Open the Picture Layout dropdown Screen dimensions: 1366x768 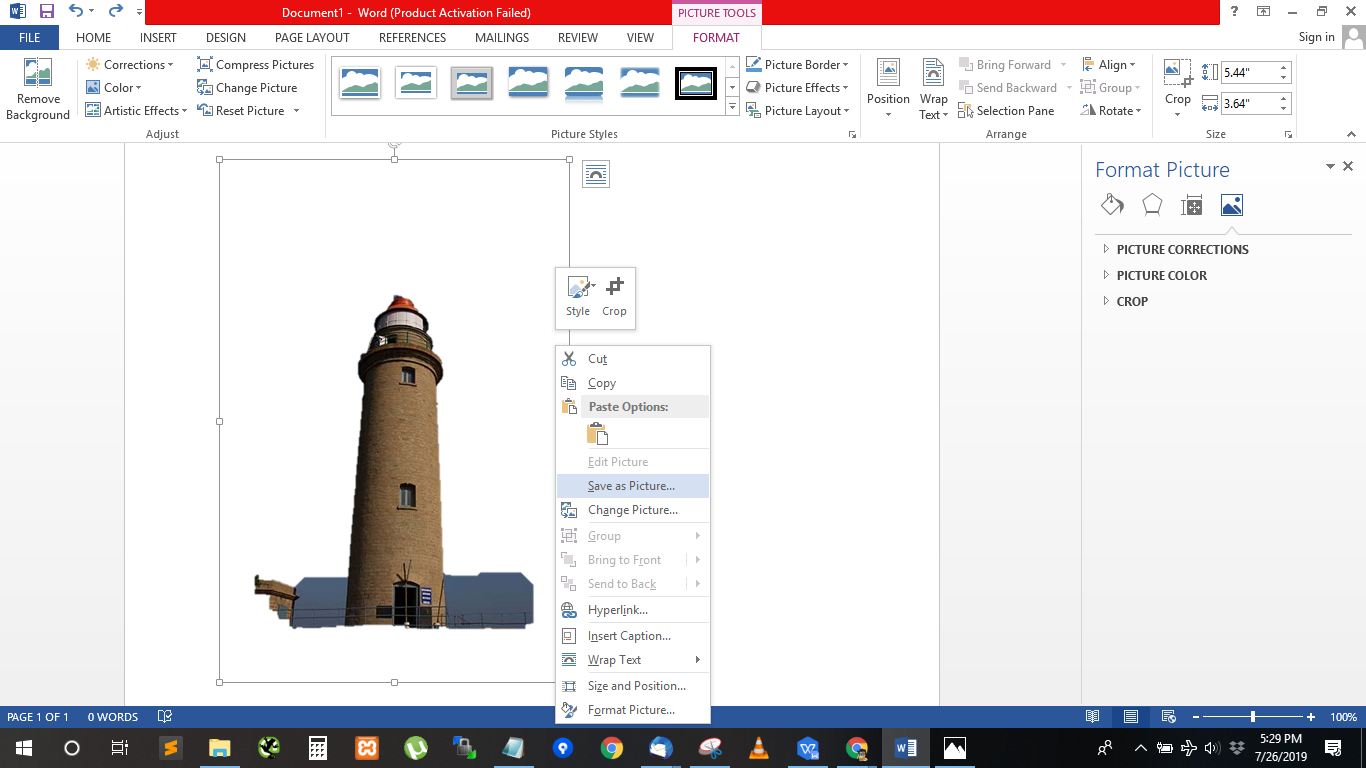(x=798, y=111)
